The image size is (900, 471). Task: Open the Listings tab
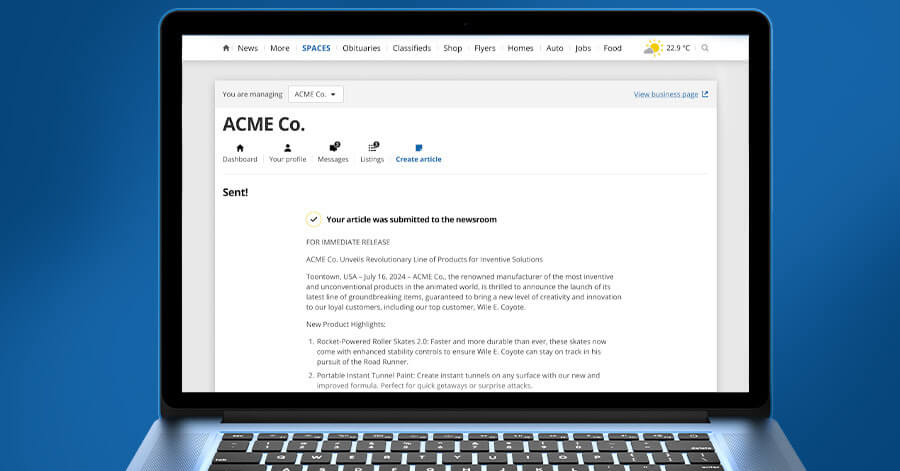click(372, 154)
